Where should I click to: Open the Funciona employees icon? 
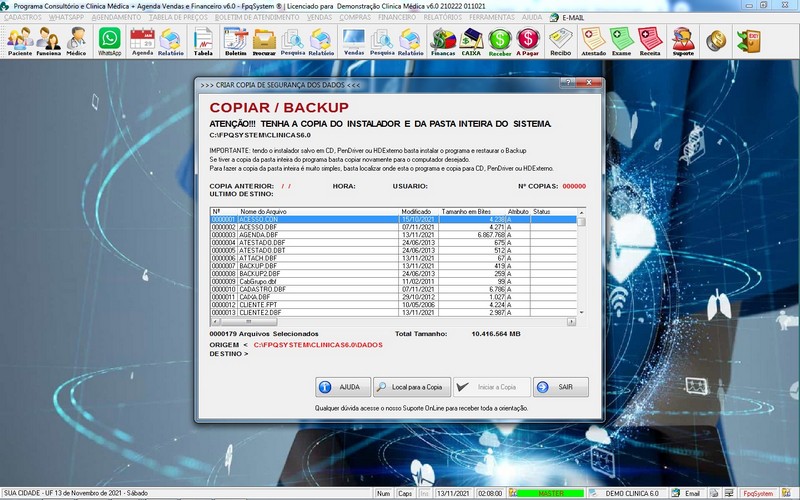tap(48, 41)
